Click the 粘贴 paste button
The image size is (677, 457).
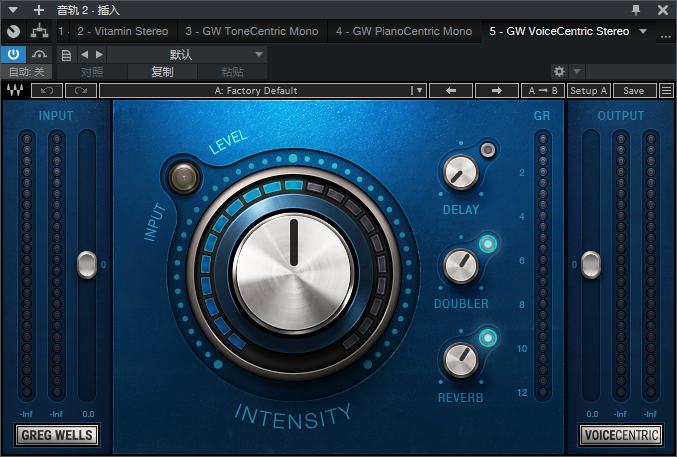(x=232, y=72)
